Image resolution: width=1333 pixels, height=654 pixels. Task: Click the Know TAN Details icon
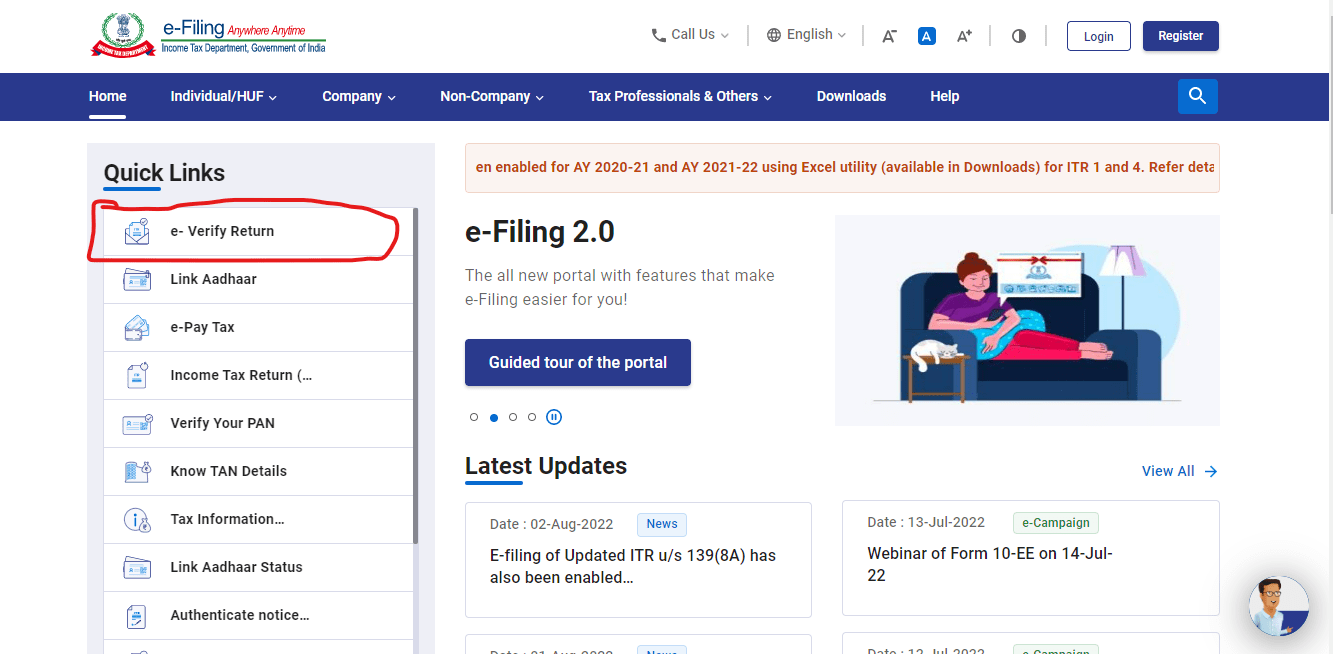click(x=137, y=471)
